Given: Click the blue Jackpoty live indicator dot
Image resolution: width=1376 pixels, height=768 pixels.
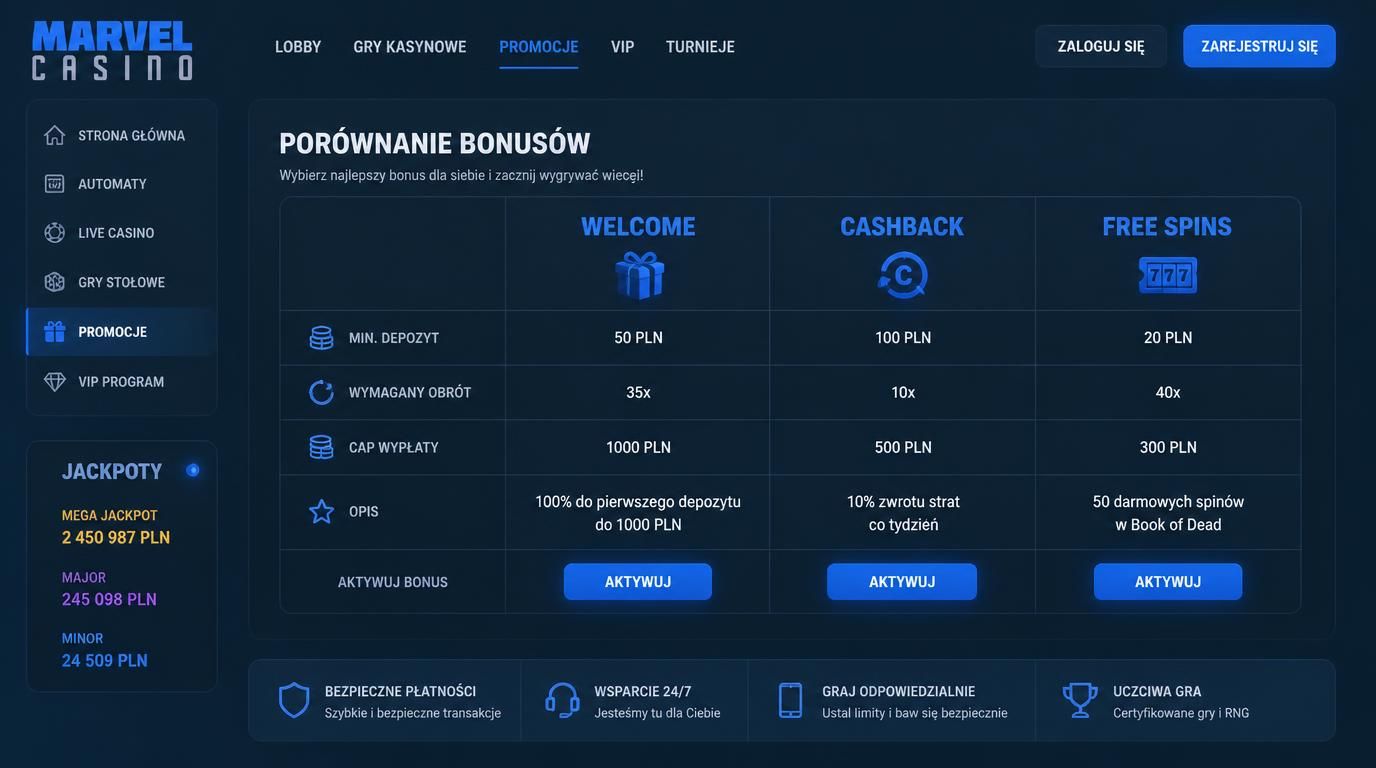Looking at the screenshot, I should click(x=193, y=470).
